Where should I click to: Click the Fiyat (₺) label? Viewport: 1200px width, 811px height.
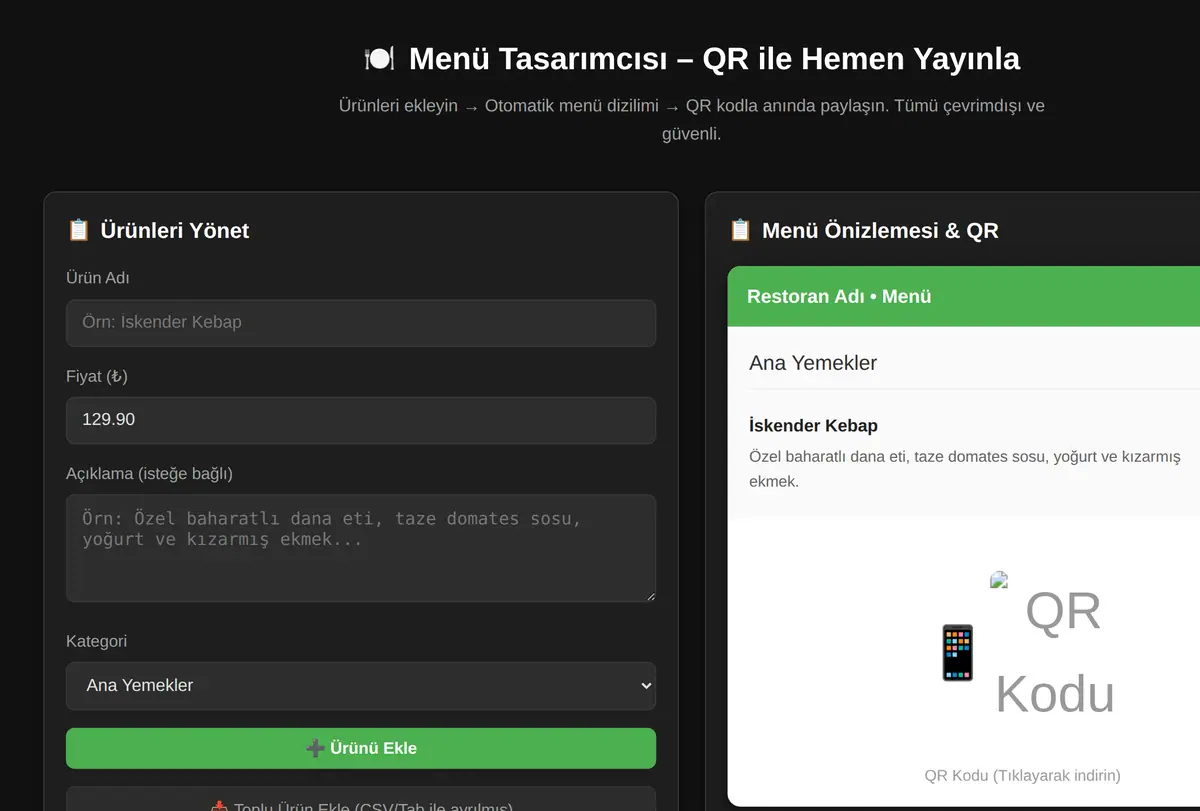pyautogui.click(x=97, y=376)
